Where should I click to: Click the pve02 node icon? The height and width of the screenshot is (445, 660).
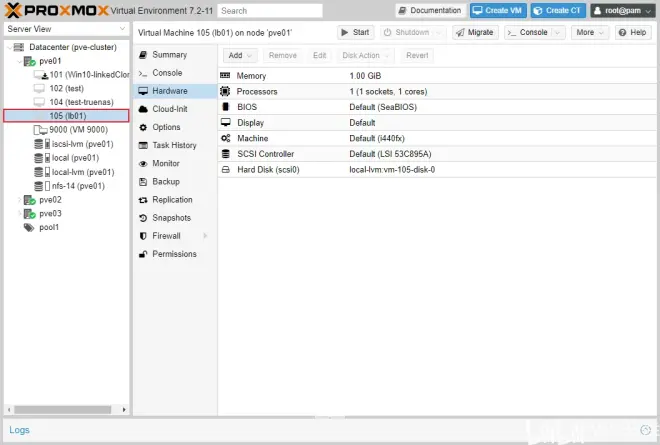pyautogui.click(x=29, y=200)
